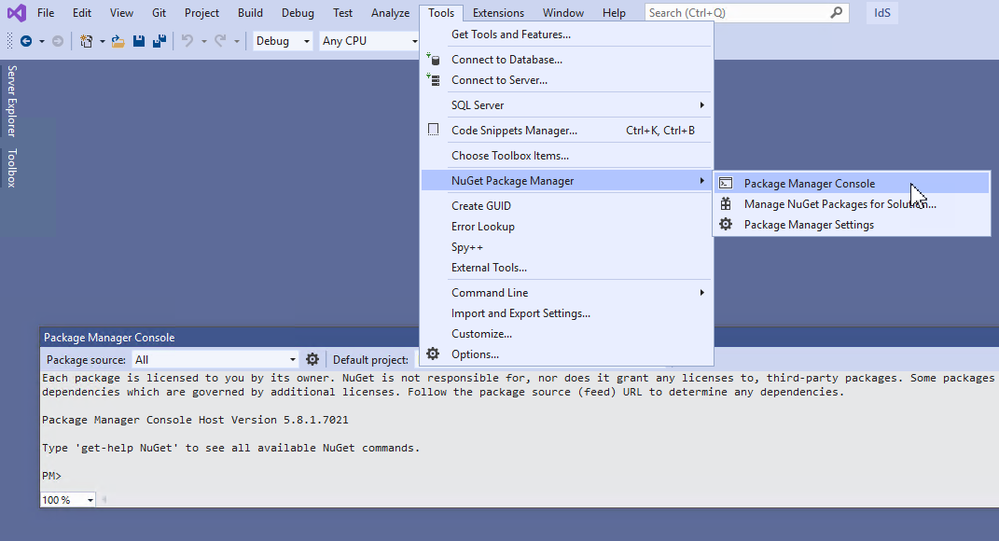Open the Extensions menu

click(498, 13)
